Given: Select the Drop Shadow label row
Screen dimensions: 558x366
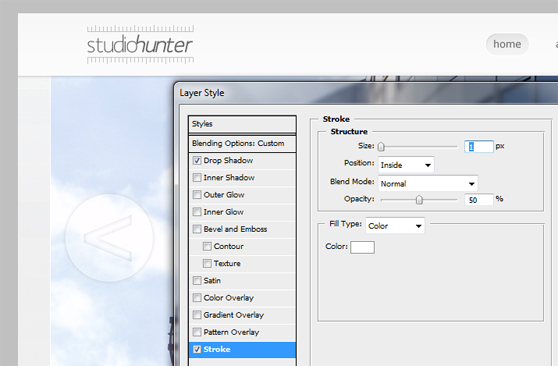Looking at the screenshot, I should 242,161.
